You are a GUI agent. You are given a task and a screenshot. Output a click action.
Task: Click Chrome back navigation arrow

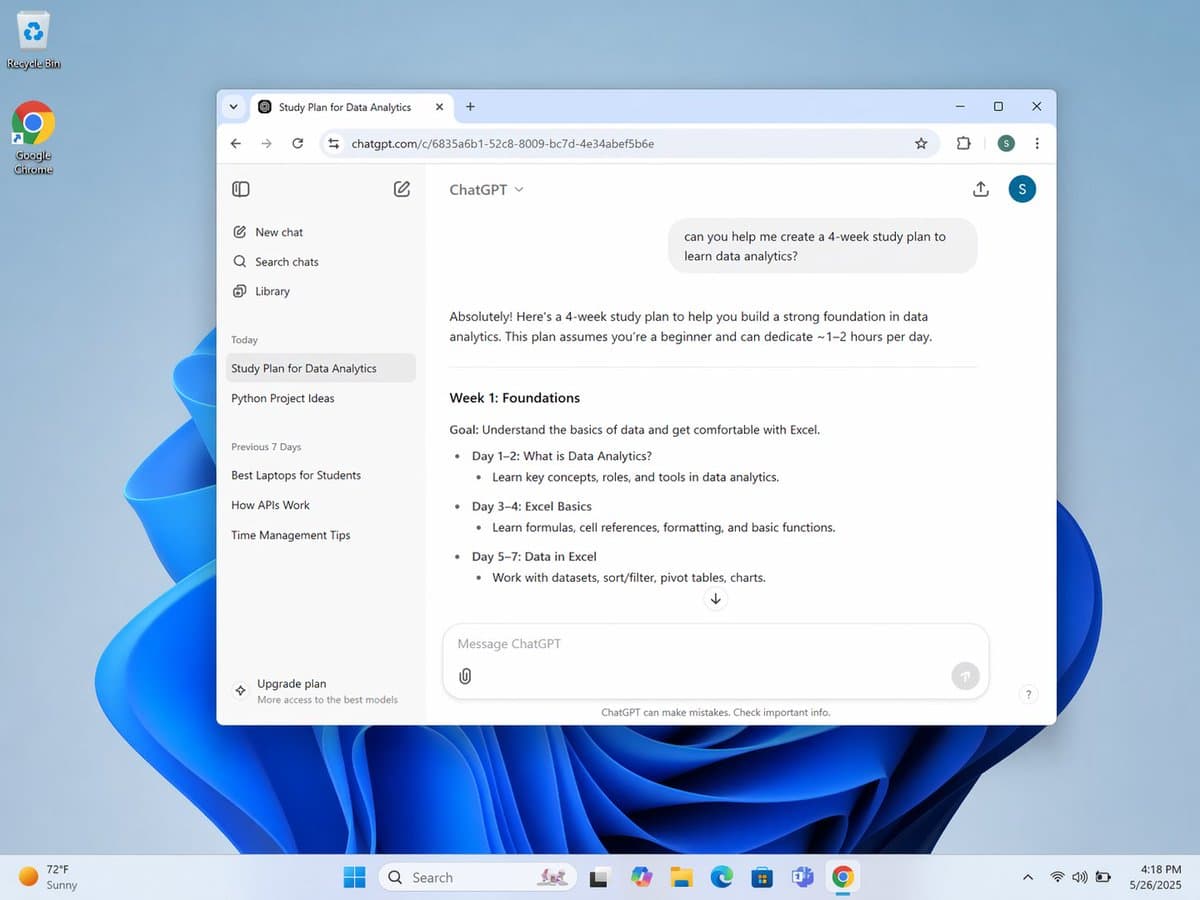(236, 144)
